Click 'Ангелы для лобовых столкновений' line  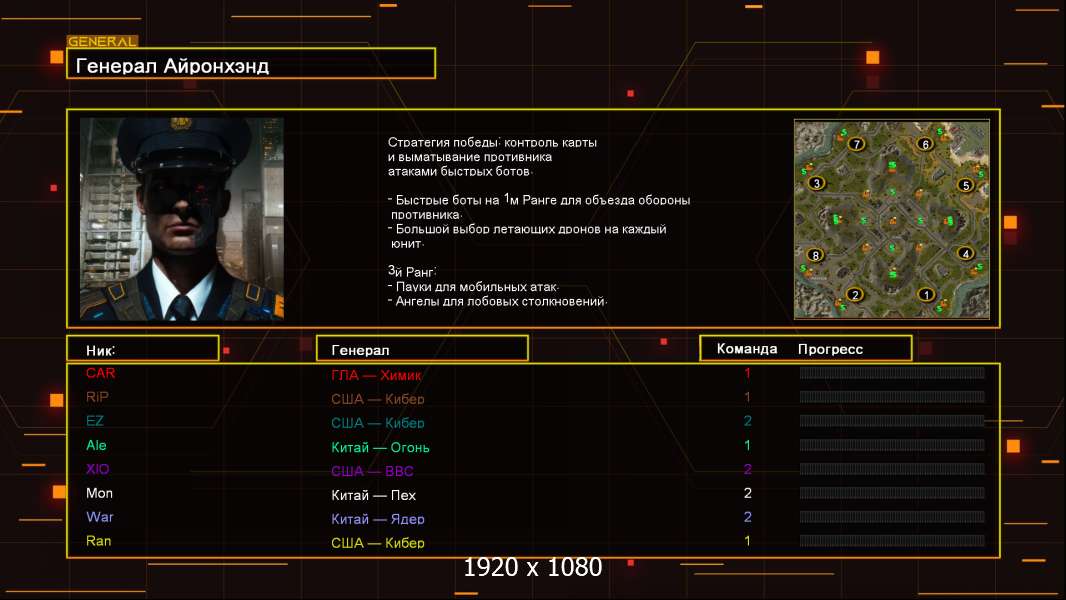[498, 301]
